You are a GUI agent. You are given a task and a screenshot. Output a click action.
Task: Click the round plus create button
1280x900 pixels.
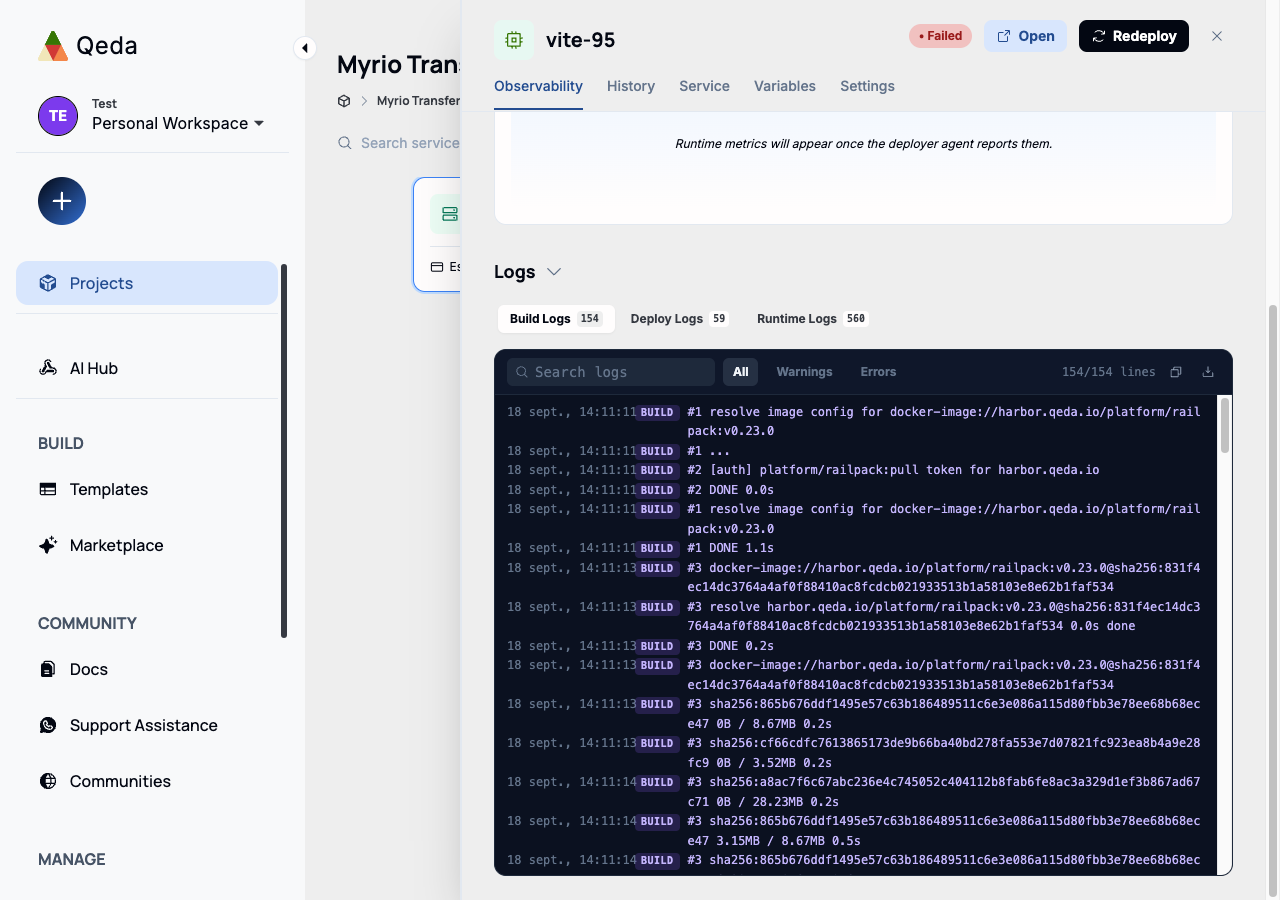[x=62, y=201]
